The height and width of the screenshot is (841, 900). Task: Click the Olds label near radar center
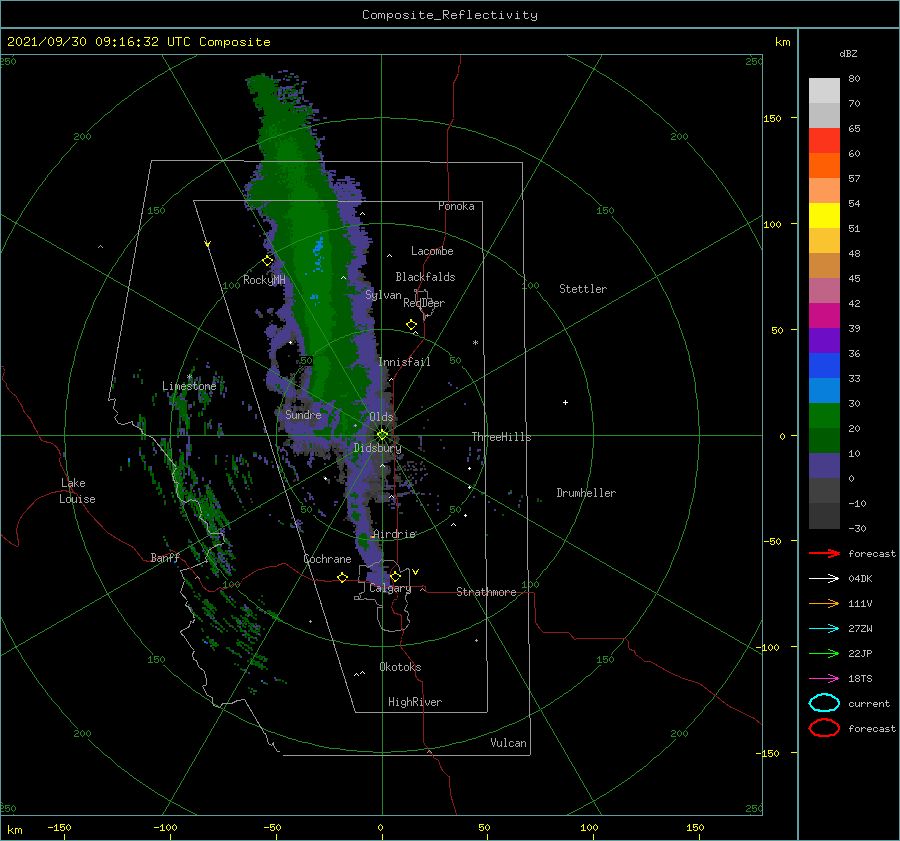coord(381,417)
